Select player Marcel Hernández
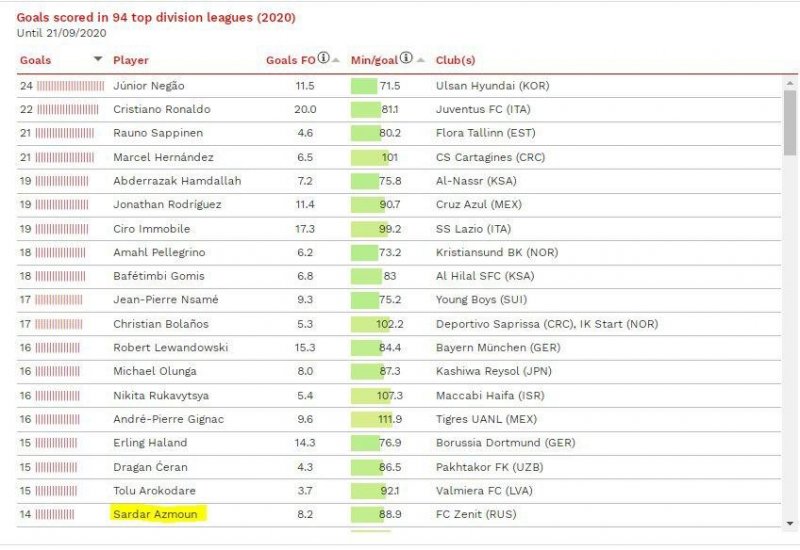The image size is (800, 550). coord(163,157)
